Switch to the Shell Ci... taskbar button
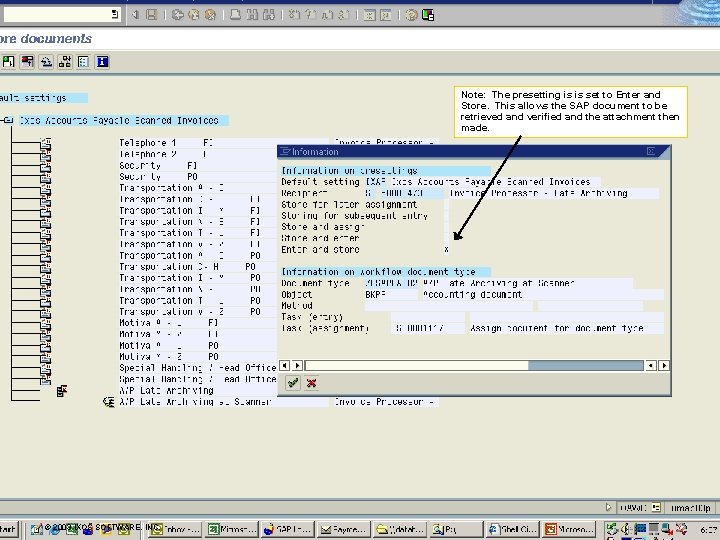Image resolution: width=720 pixels, height=540 pixels. coord(512,529)
